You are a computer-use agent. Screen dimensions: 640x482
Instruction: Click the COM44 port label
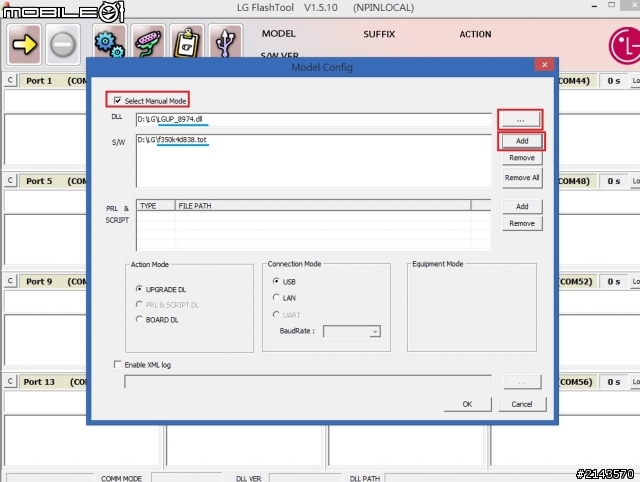pos(574,81)
